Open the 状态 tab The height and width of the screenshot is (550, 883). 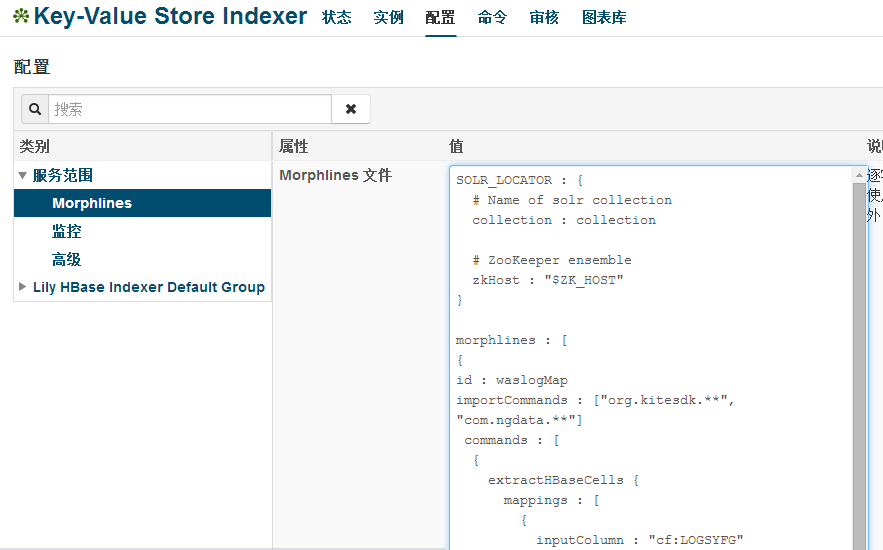337,17
